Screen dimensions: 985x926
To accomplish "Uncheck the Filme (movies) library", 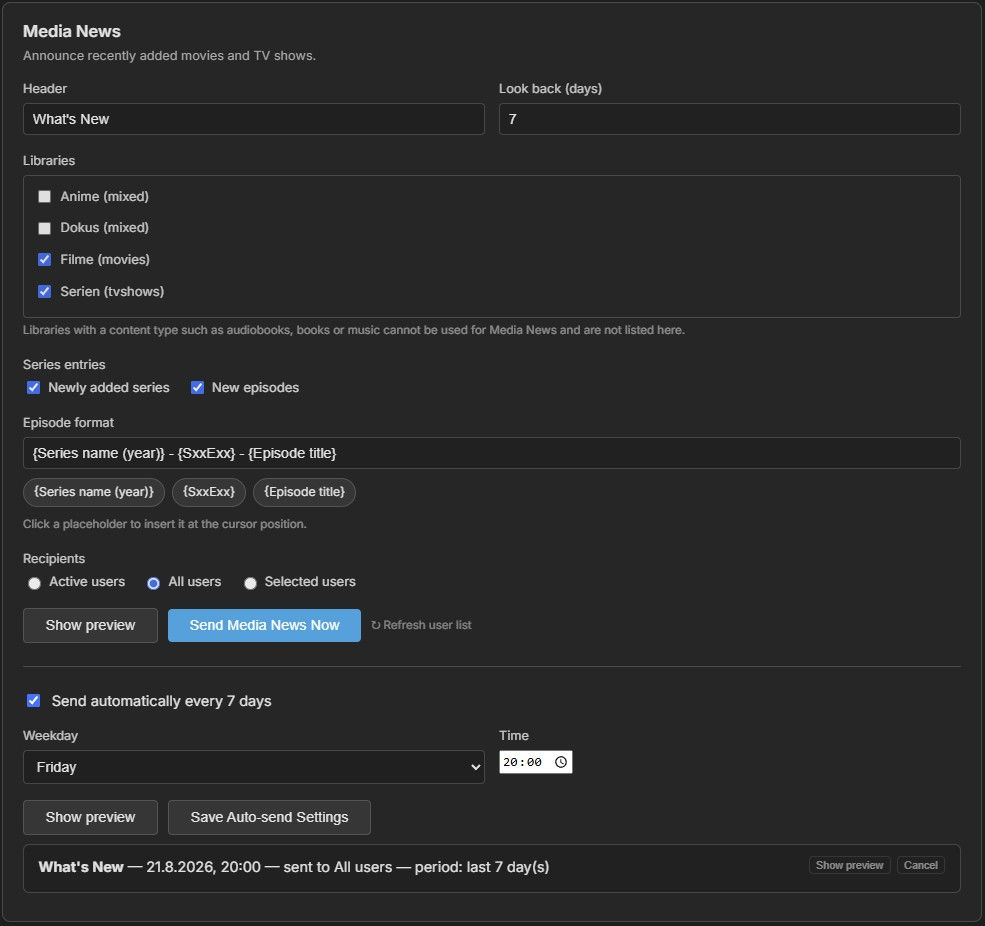I will tap(45, 259).
